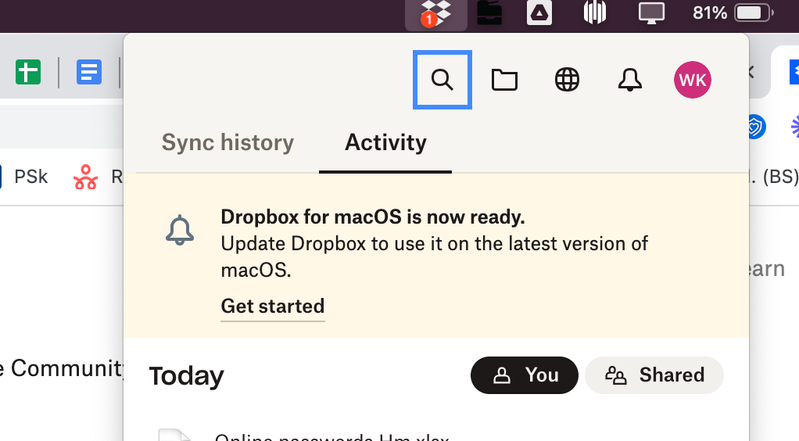Screen dimensions: 799x441
Task: Click the Get started link
Action: (272, 306)
